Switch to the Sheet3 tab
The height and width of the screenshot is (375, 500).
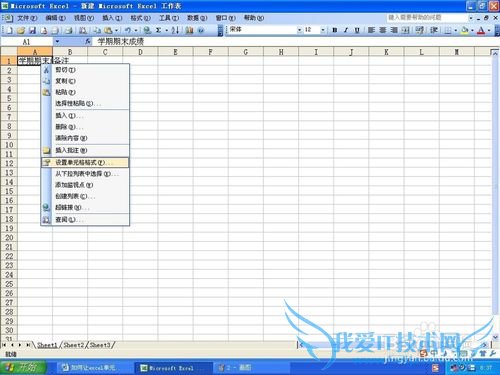[x=100, y=345]
